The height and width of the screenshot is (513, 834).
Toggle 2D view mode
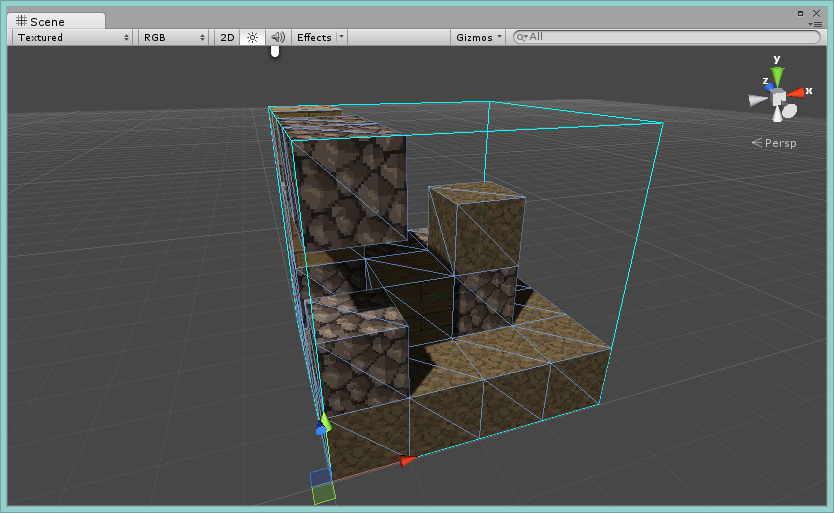click(227, 37)
